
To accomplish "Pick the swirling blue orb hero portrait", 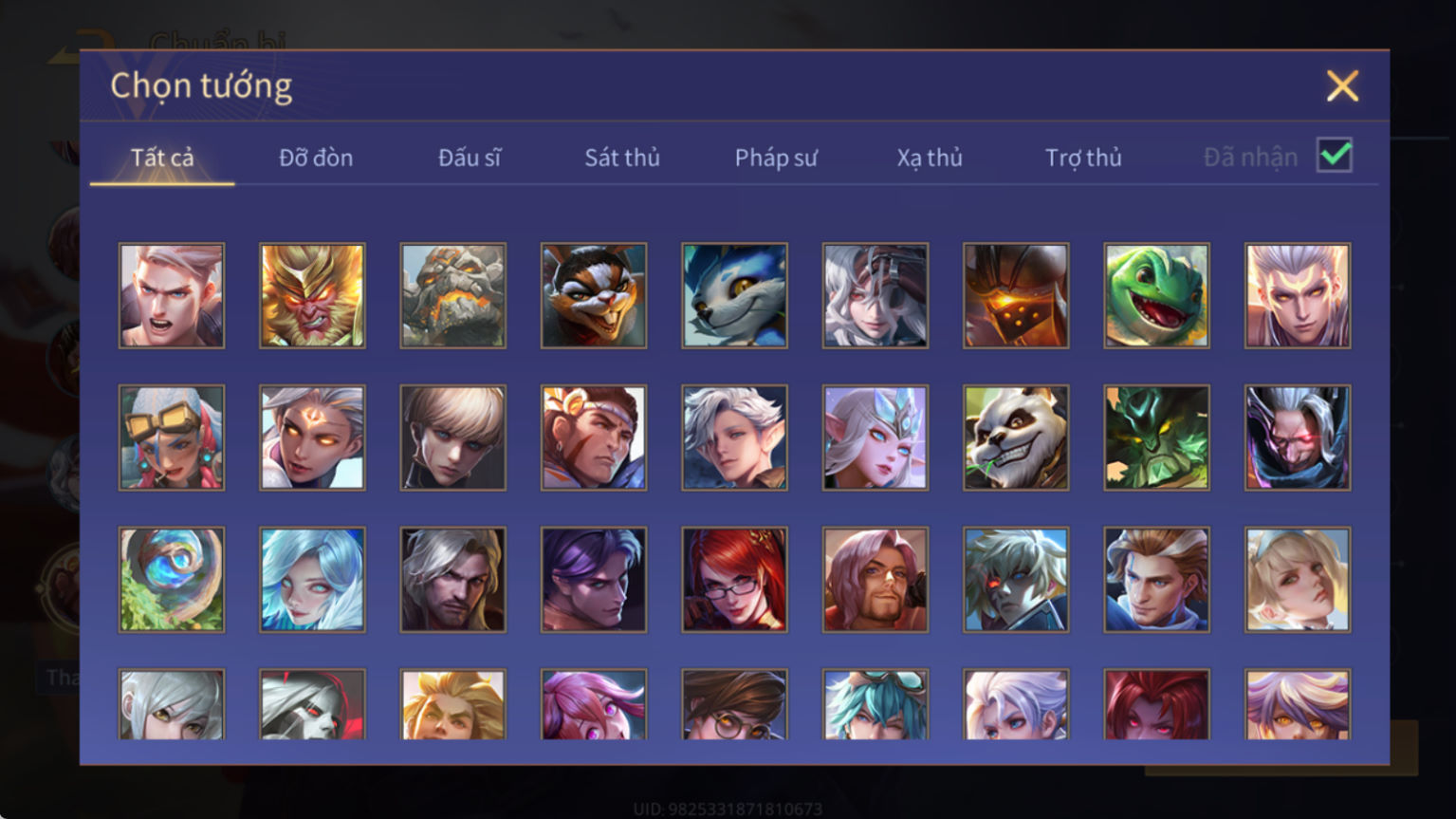I will coord(172,580).
